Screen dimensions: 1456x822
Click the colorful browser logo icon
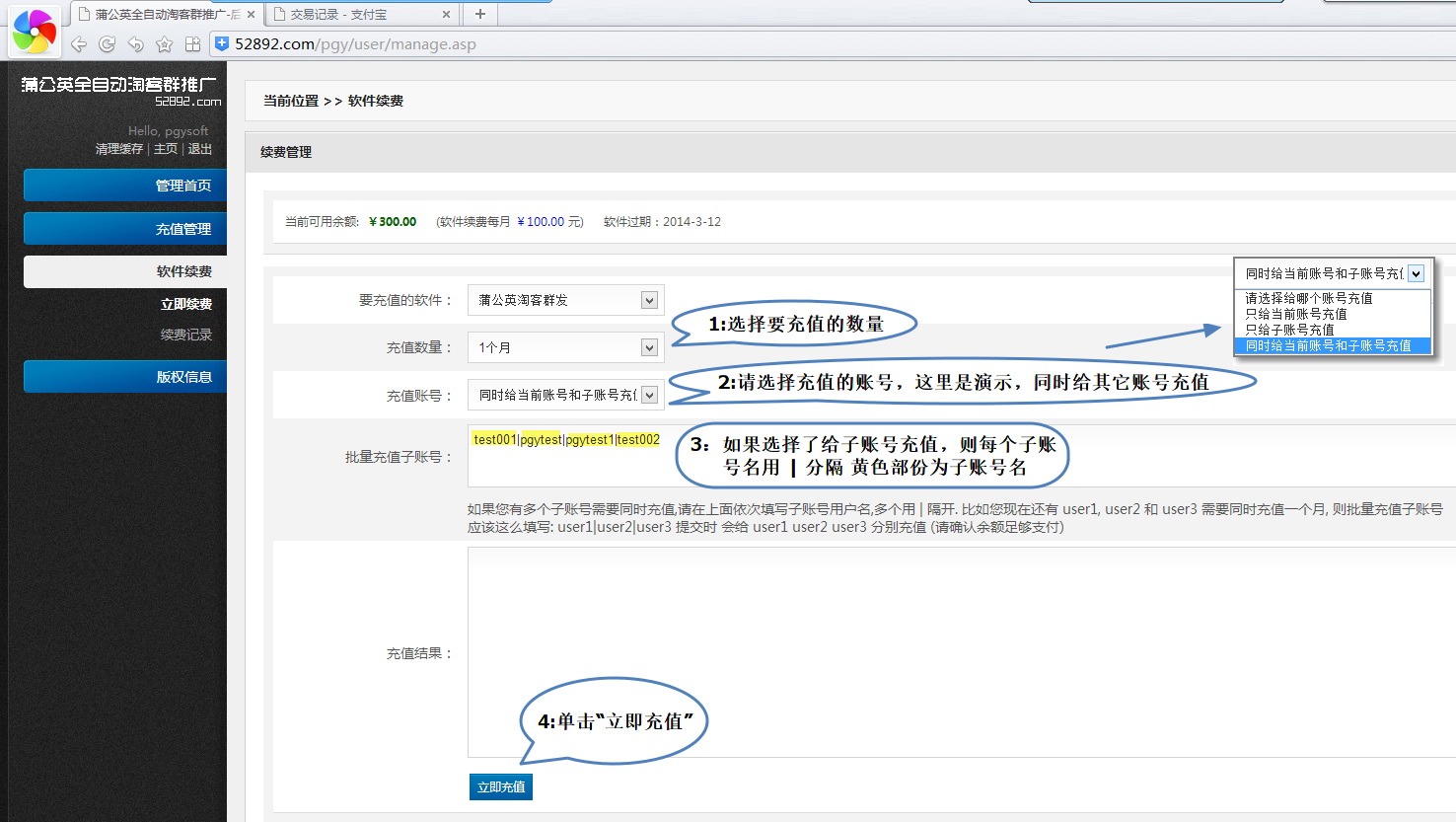[34, 32]
